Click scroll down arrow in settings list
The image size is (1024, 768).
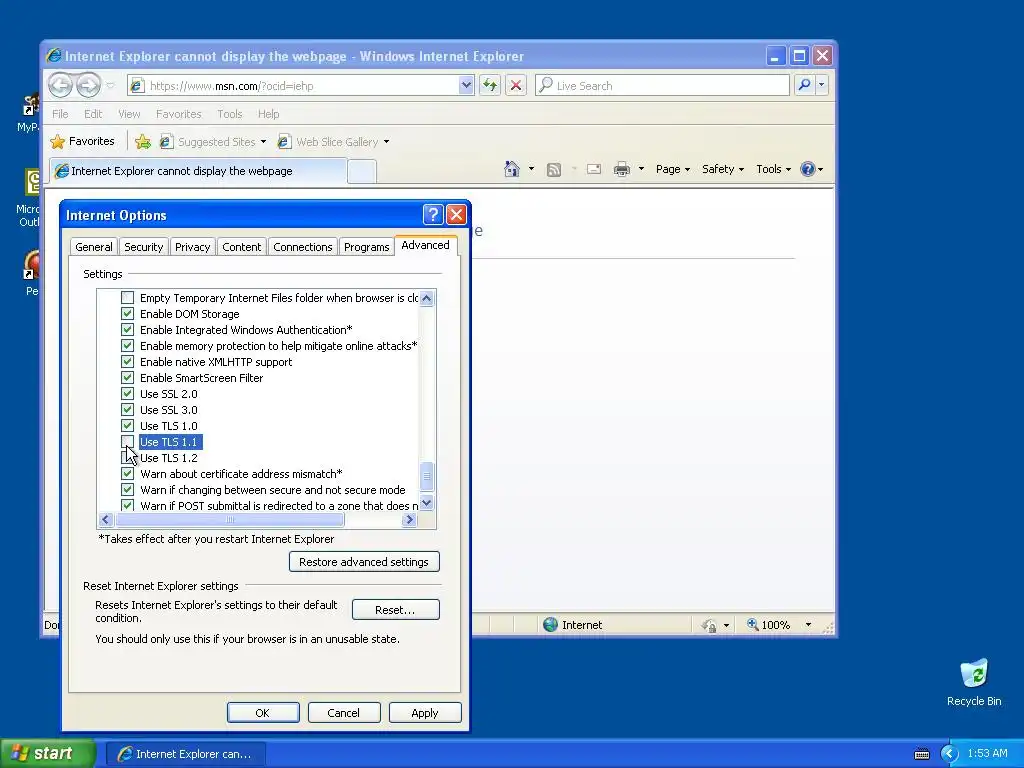426,503
